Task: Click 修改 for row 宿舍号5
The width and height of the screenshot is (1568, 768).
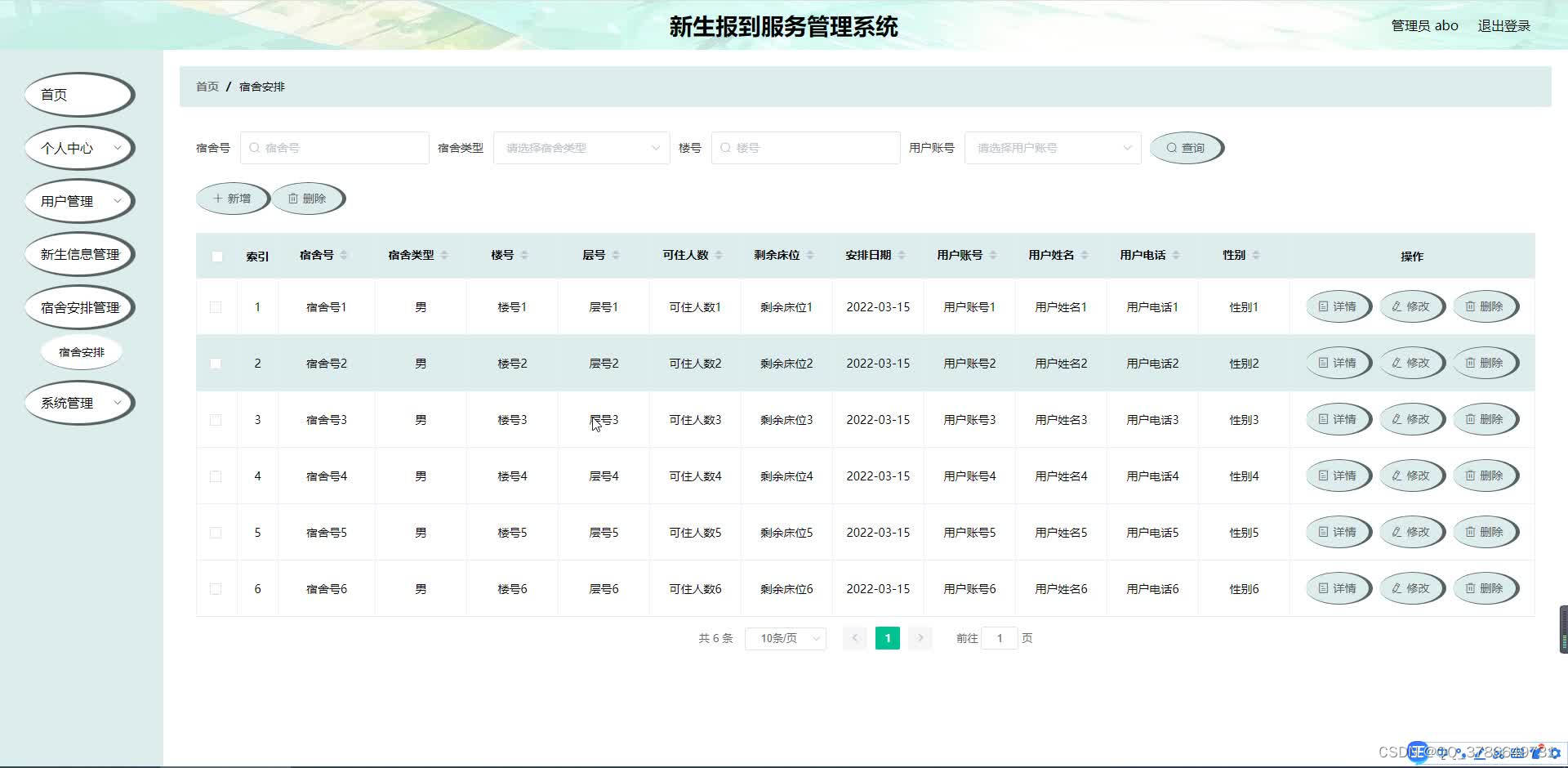Action: click(1411, 532)
